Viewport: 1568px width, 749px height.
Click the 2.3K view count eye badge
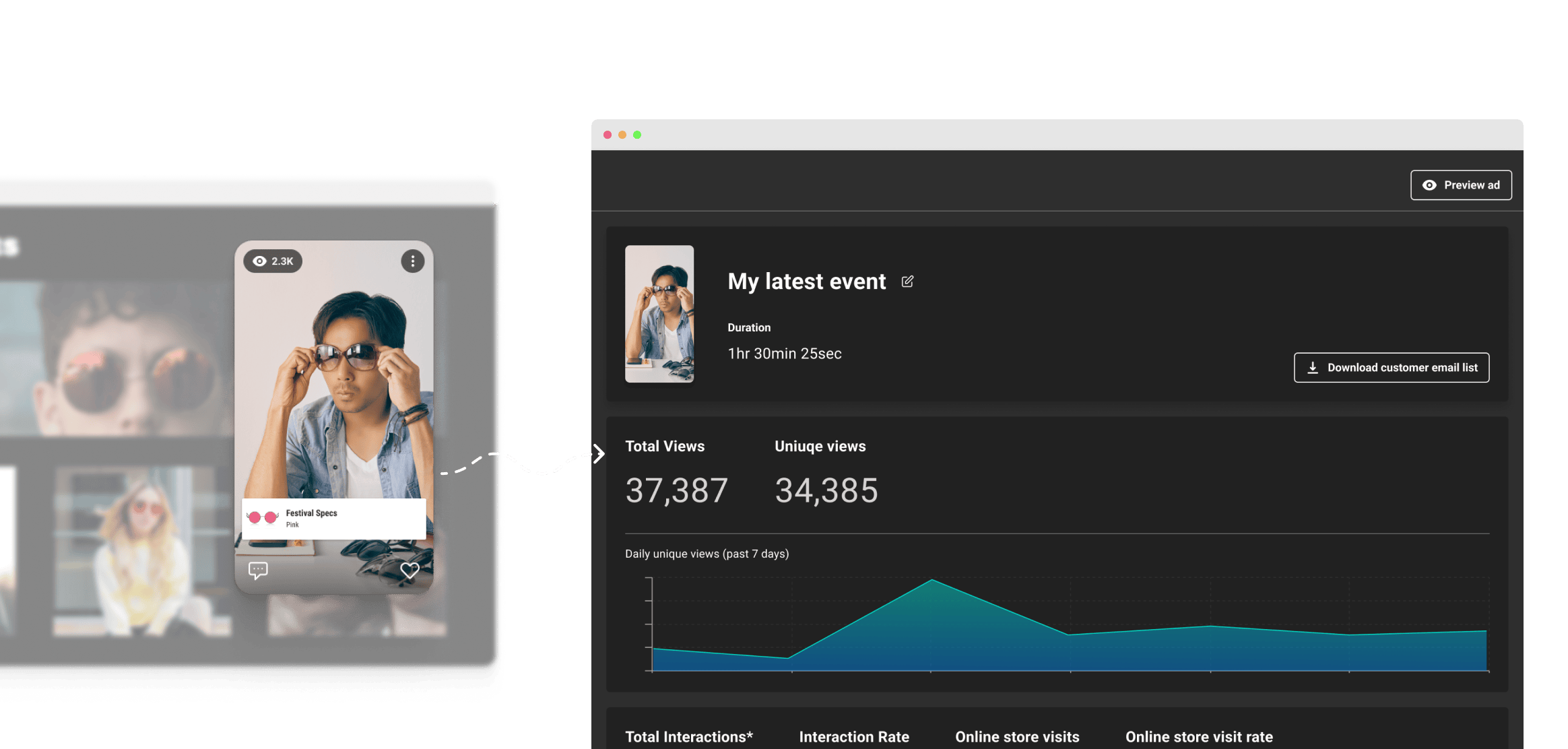[x=273, y=261]
